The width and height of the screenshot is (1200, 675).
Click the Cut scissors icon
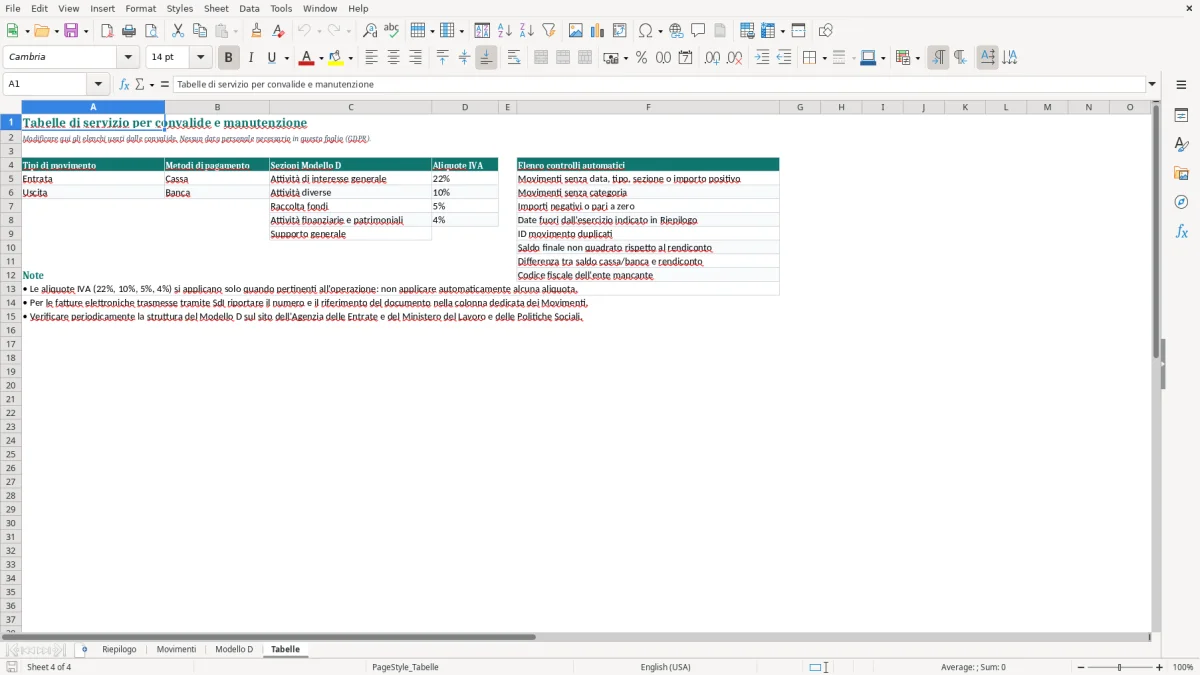[x=178, y=31]
